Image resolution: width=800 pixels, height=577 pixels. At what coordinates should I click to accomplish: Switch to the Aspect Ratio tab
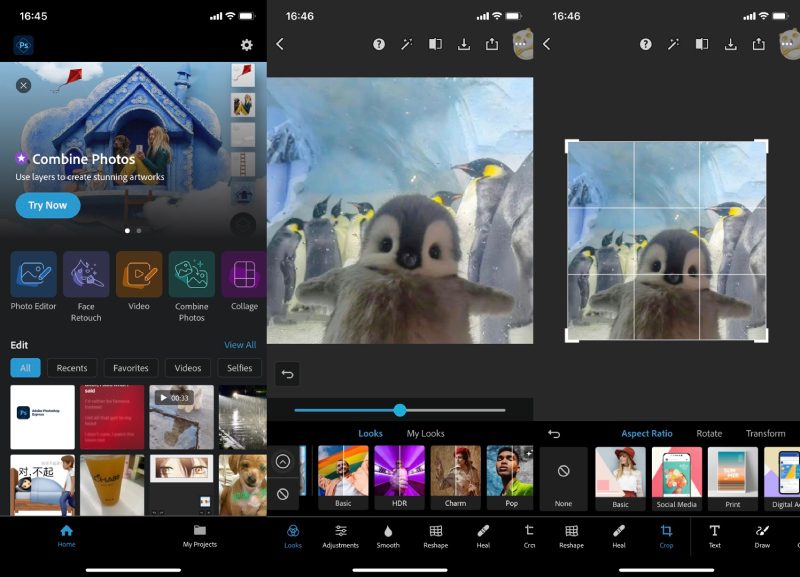646,433
